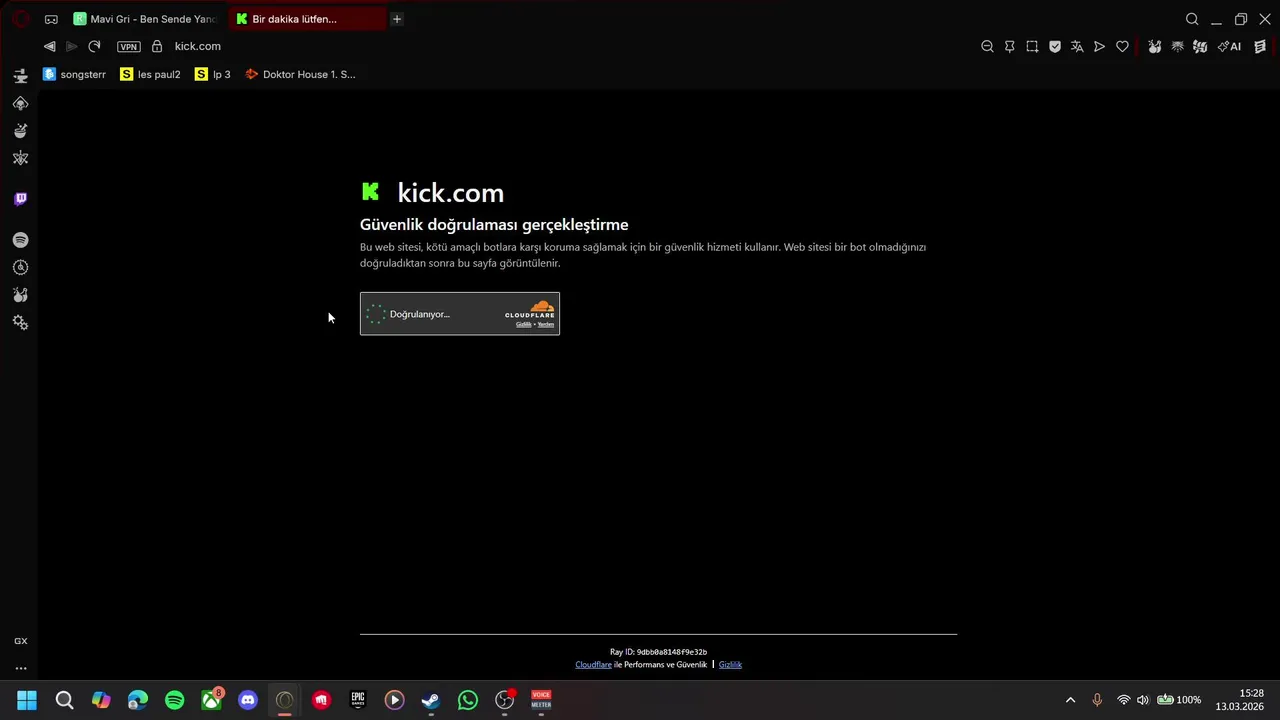Open the AI assistant button
This screenshot has height=720, width=1280.
[1229, 46]
